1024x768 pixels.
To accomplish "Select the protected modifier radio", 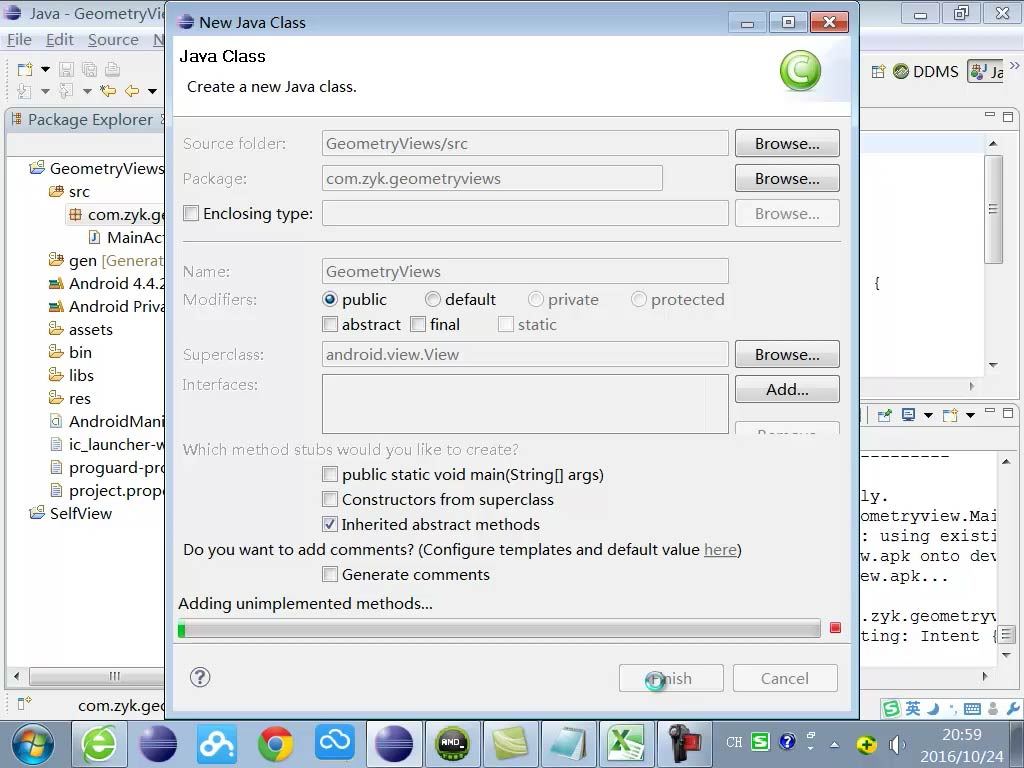I will [x=639, y=299].
